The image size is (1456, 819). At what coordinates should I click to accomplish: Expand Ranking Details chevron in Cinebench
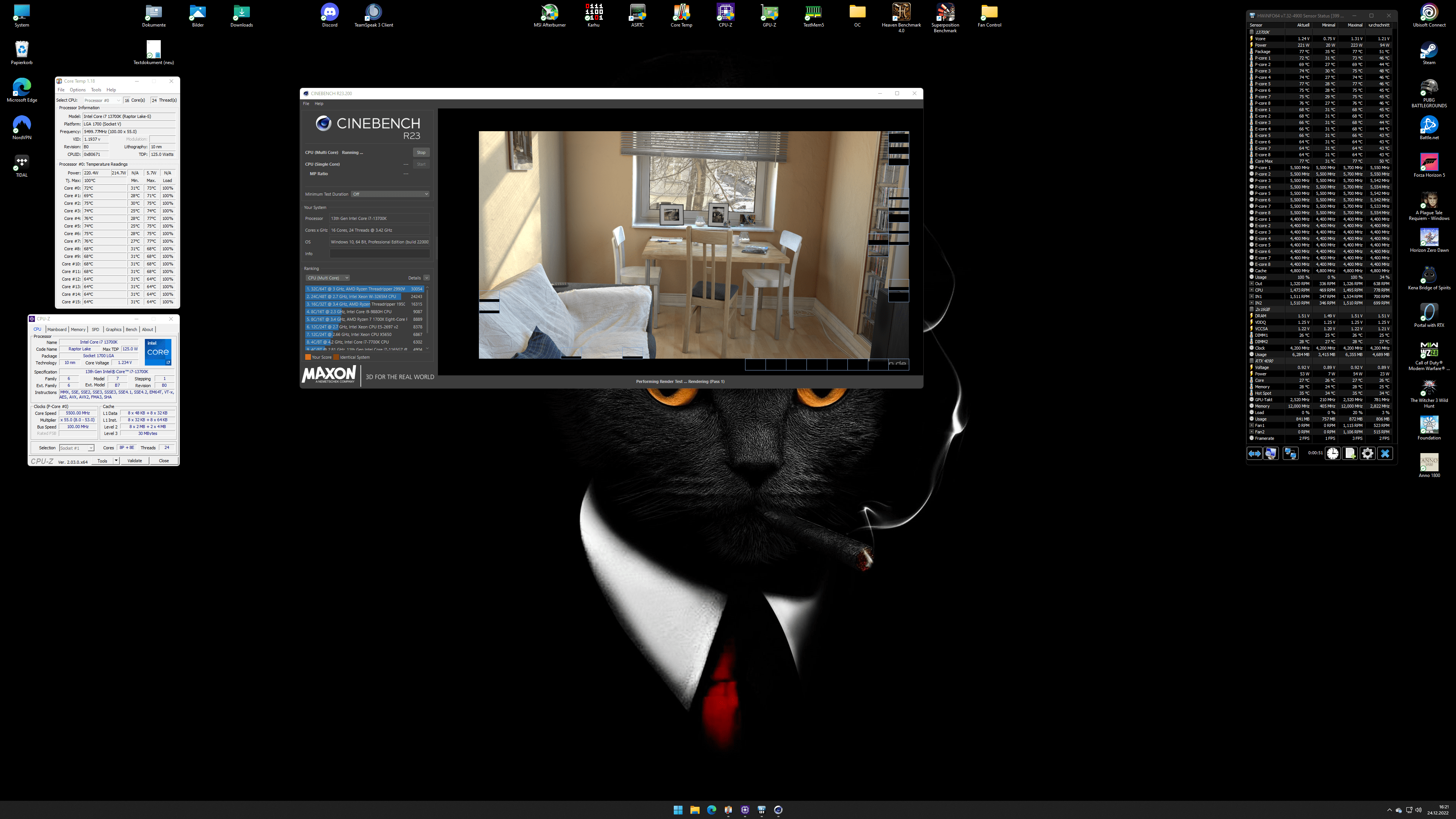(426, 278)
